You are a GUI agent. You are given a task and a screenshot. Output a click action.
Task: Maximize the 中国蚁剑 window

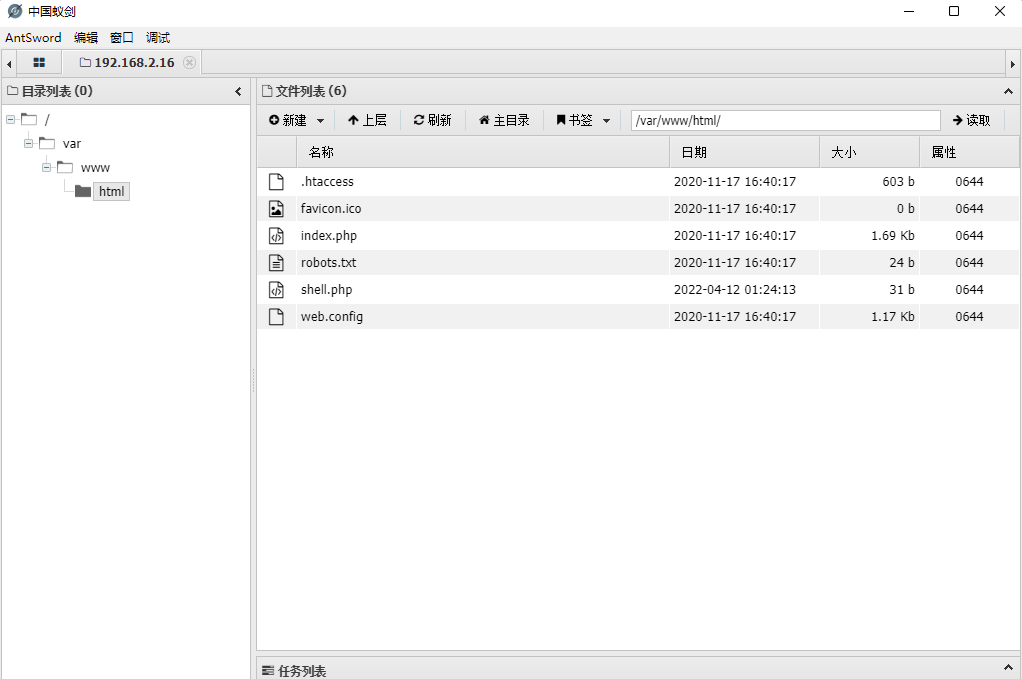[x=954, y=11]
